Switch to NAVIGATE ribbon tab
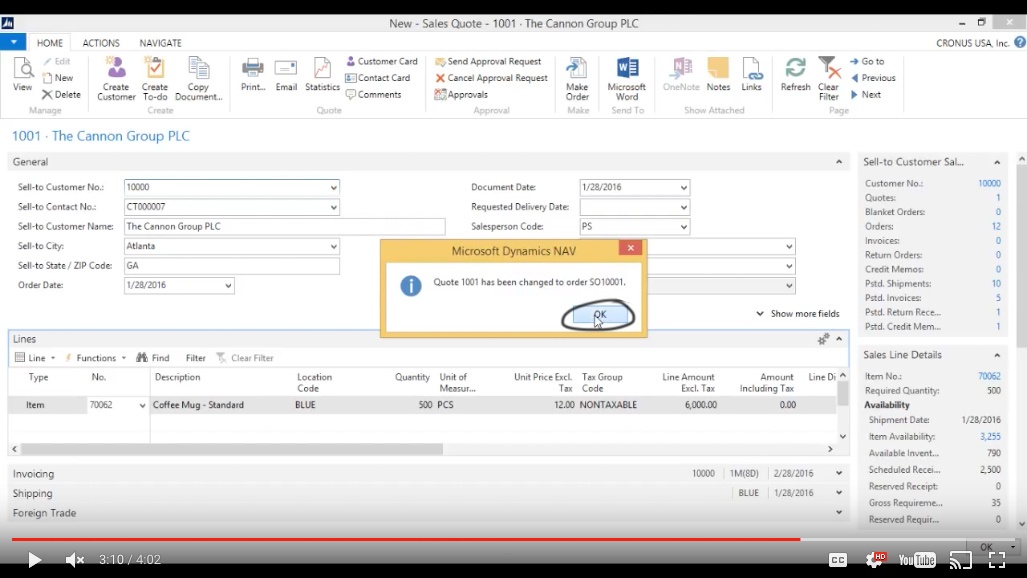 [x=160, y=43]
